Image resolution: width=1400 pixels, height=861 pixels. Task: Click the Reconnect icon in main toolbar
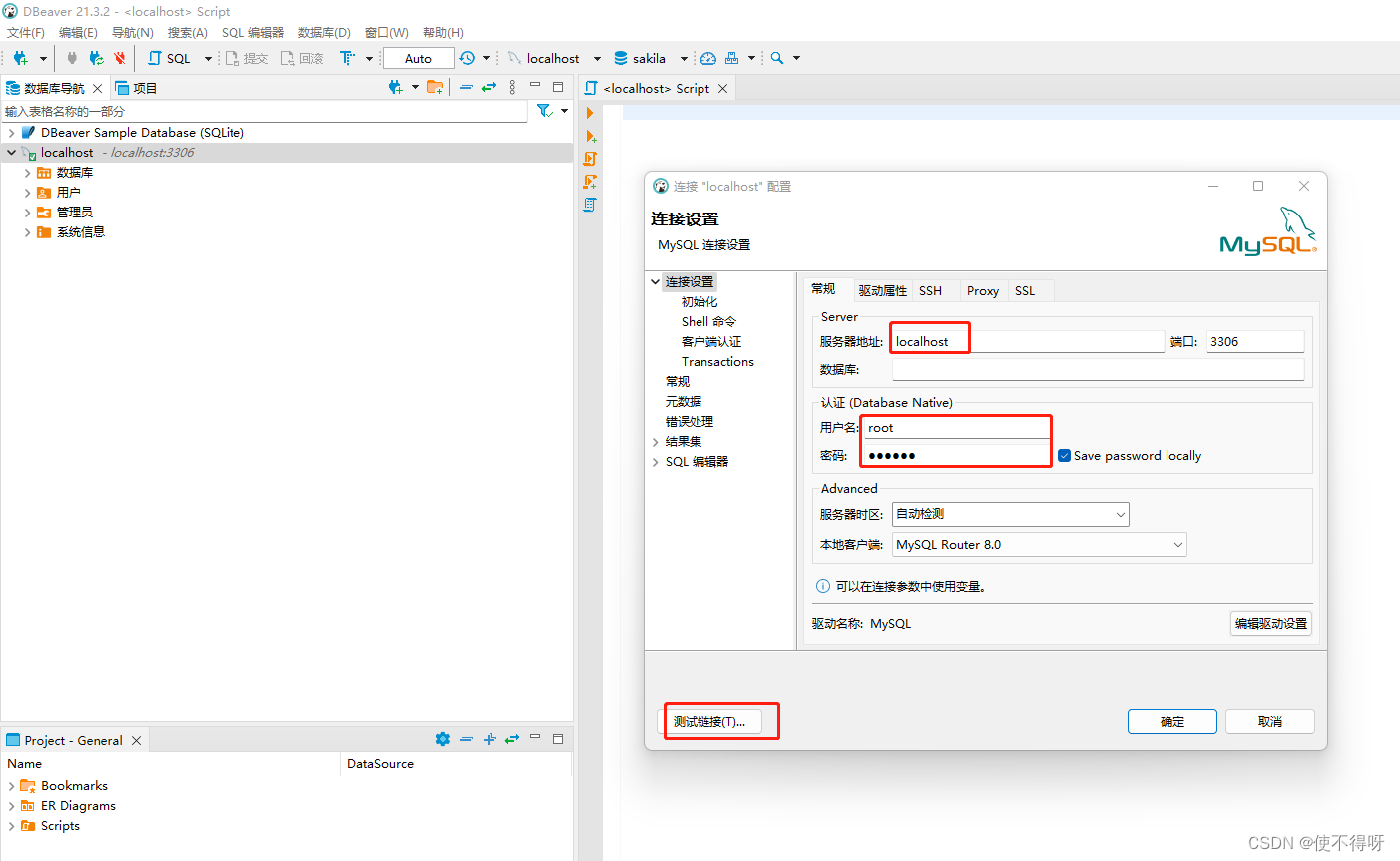pos(96,58)
